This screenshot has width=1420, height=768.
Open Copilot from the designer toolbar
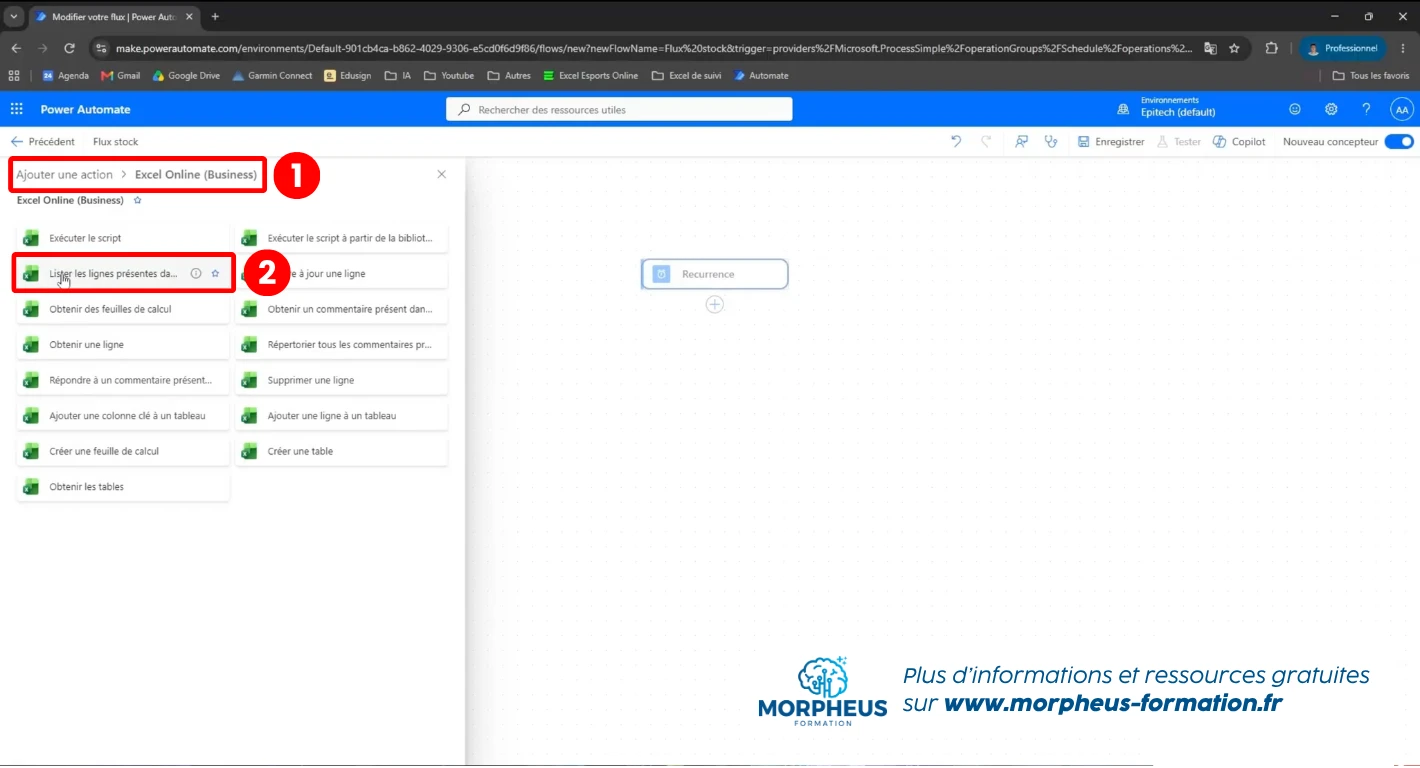pos(1240,142)
